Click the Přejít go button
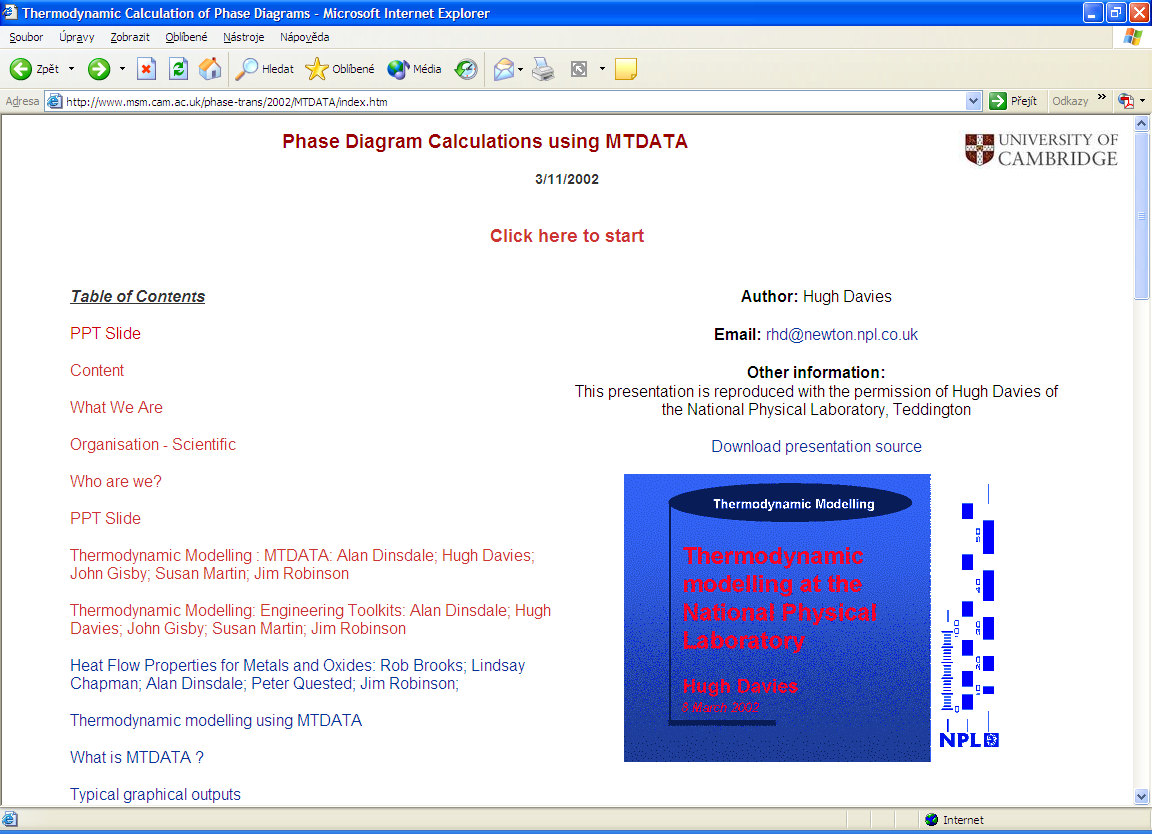This screenshot has height=834, width=1152. [1014, 101]
